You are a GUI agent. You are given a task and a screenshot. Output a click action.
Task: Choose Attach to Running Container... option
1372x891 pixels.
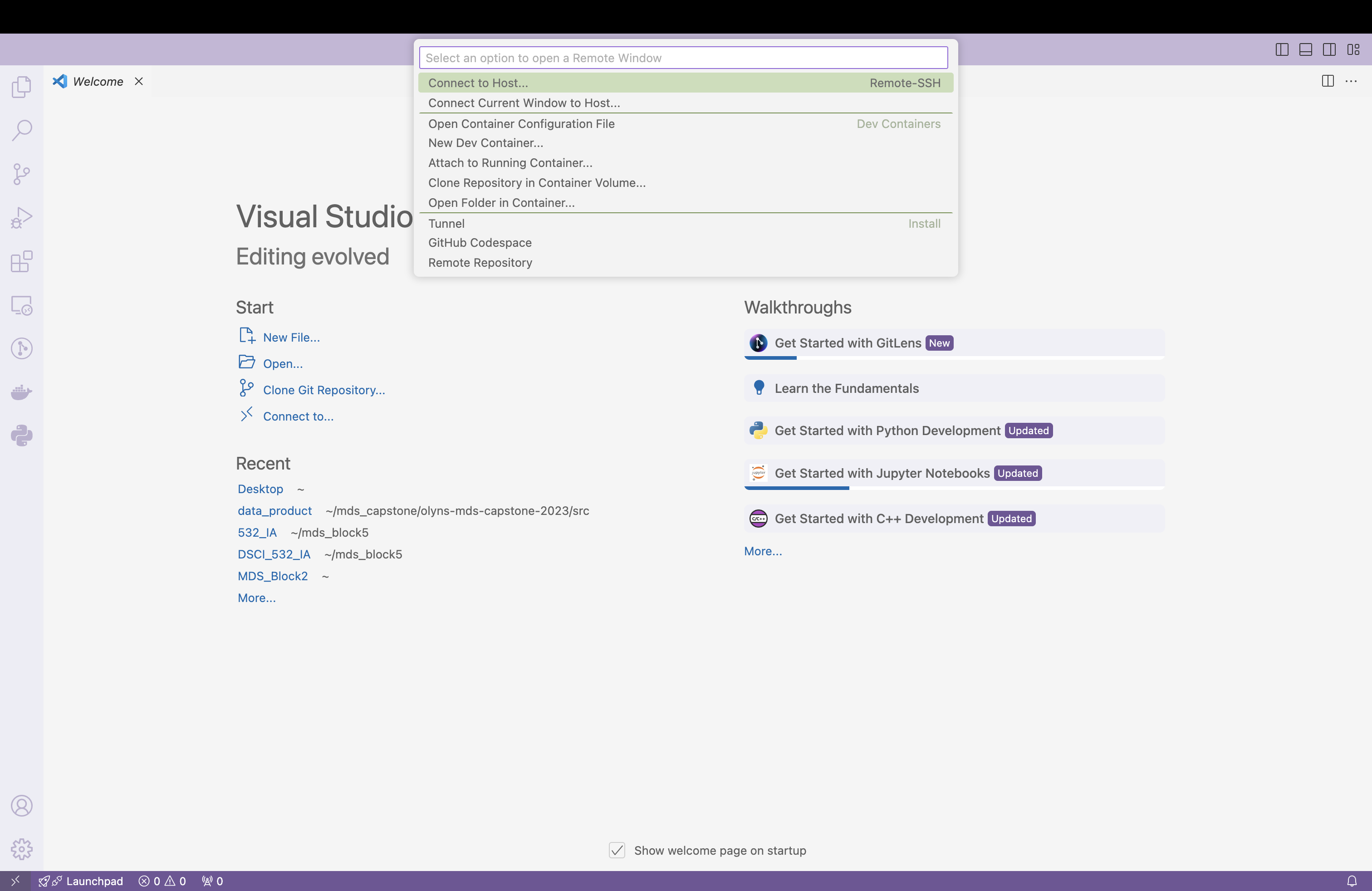click(510, 163)
